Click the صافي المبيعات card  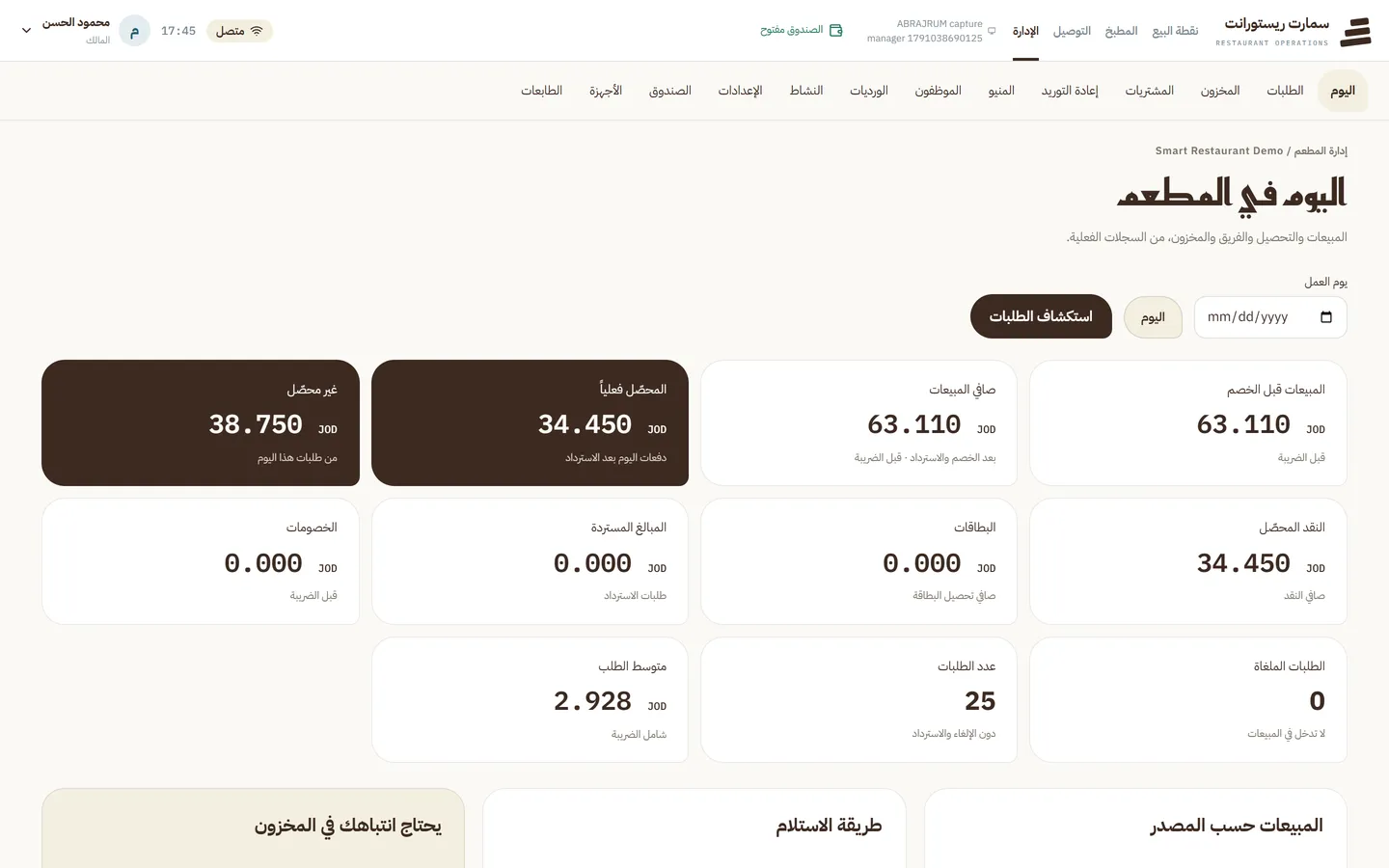(858, 422)
